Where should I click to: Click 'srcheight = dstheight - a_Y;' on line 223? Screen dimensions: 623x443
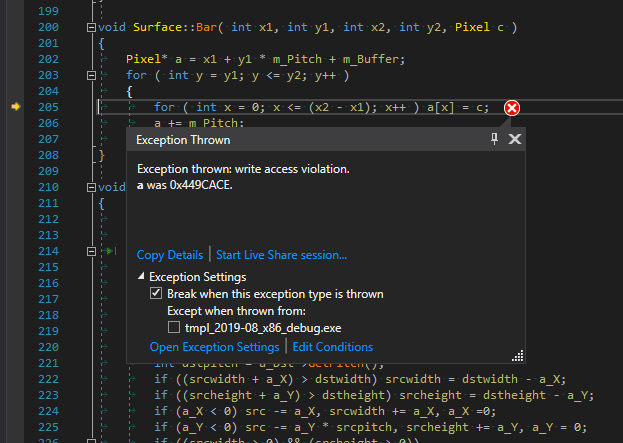[497, 395]
